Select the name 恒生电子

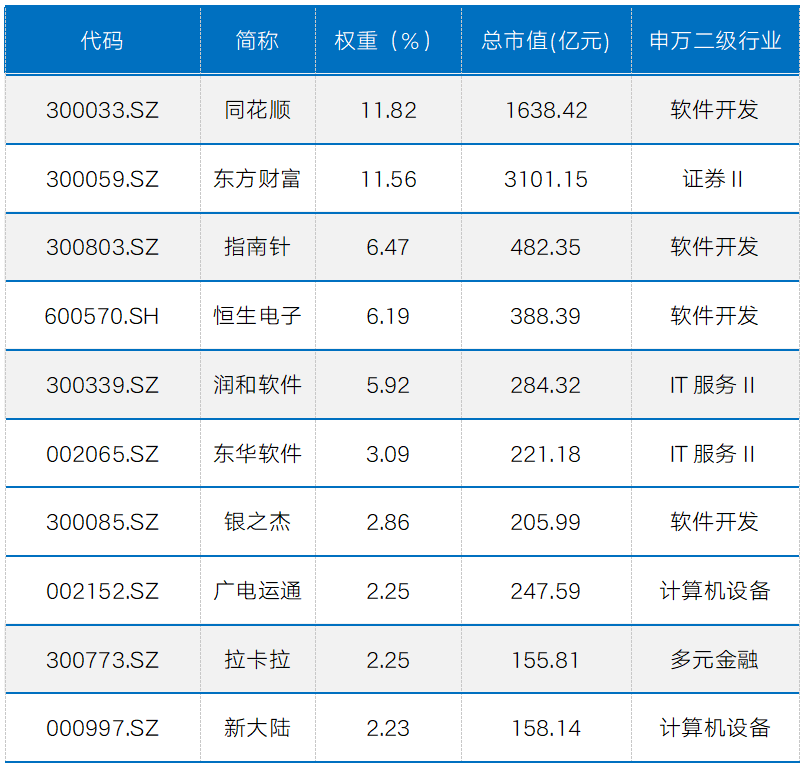click(257, 316)
